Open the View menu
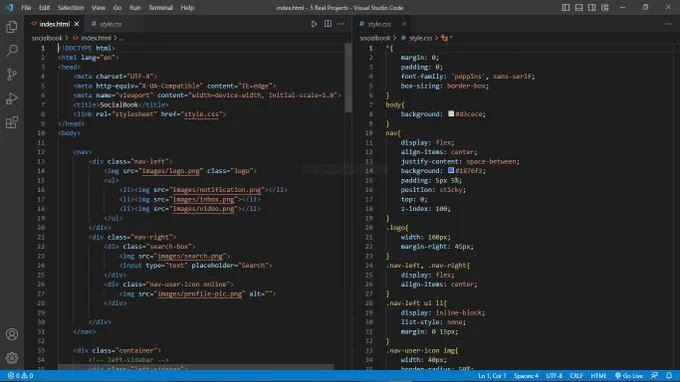Viewport: 680px width, 382px height. [98, 7]
